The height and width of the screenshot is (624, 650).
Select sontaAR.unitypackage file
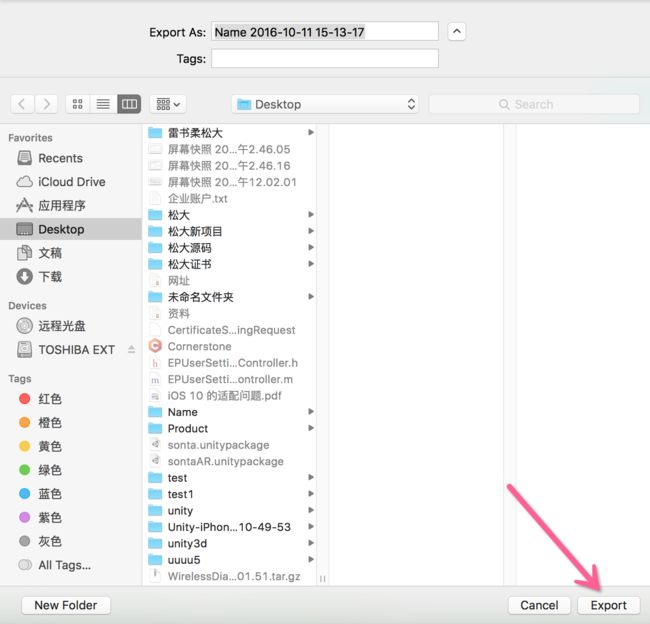point(231,461)
